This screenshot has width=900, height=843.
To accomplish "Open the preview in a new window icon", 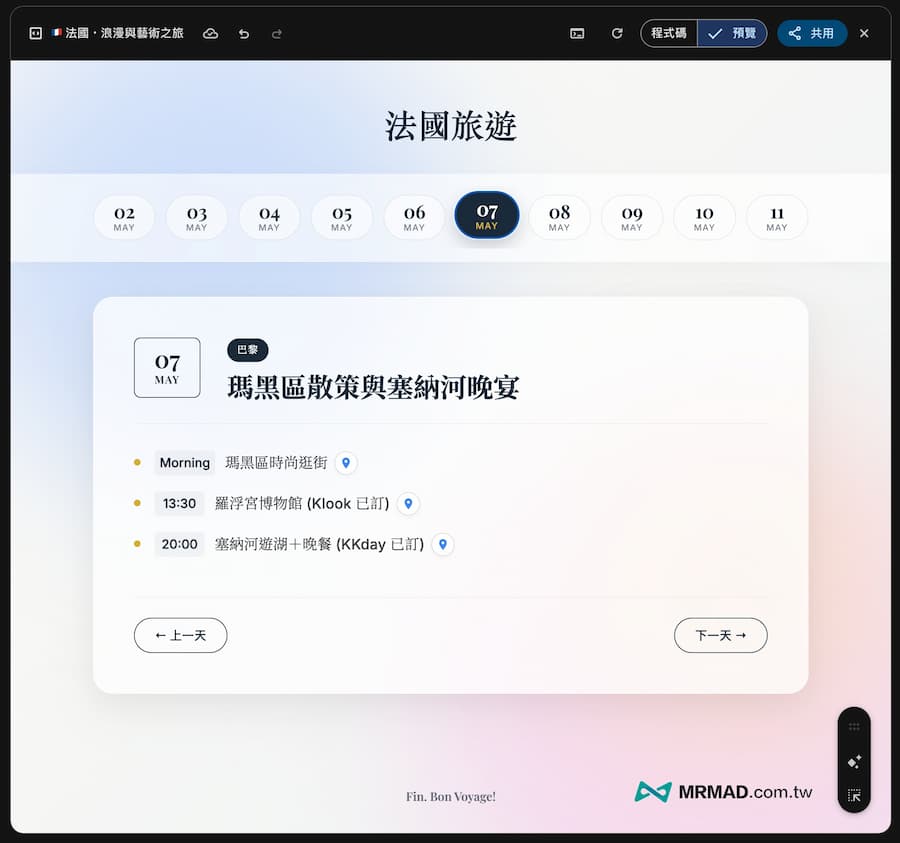I will click(577, 33).
